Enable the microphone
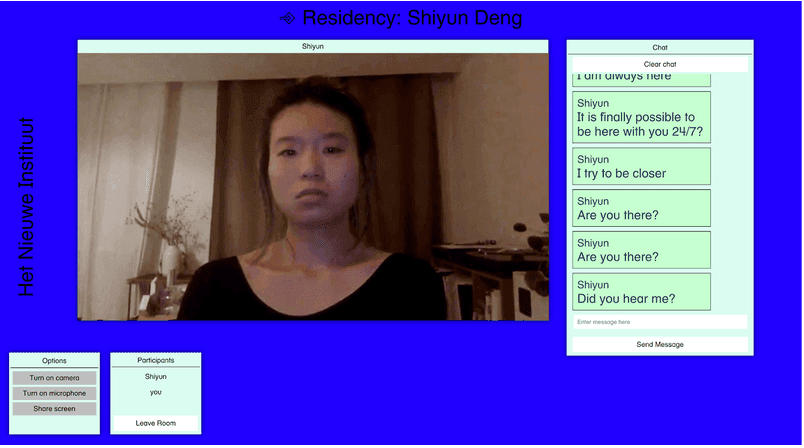The height and width of the screenshot is (448, 804). pyautogui.click(x=54, y=393)
